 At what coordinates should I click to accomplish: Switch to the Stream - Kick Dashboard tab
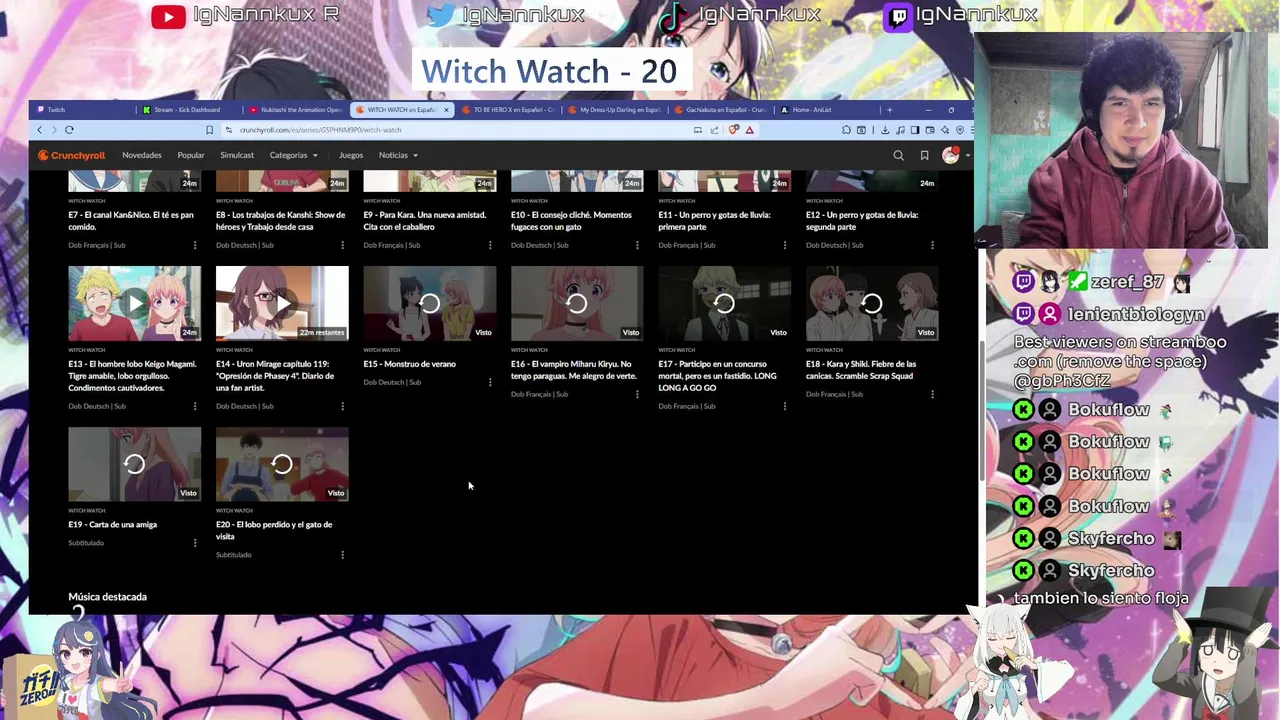187,110
